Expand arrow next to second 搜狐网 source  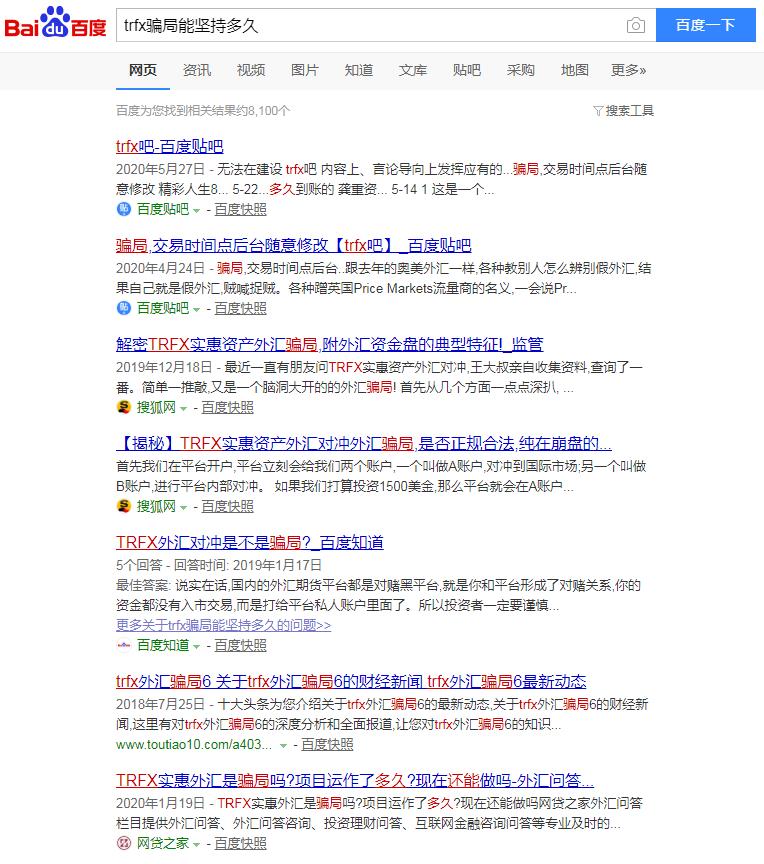pyautogui.click(x=183, y=507)
